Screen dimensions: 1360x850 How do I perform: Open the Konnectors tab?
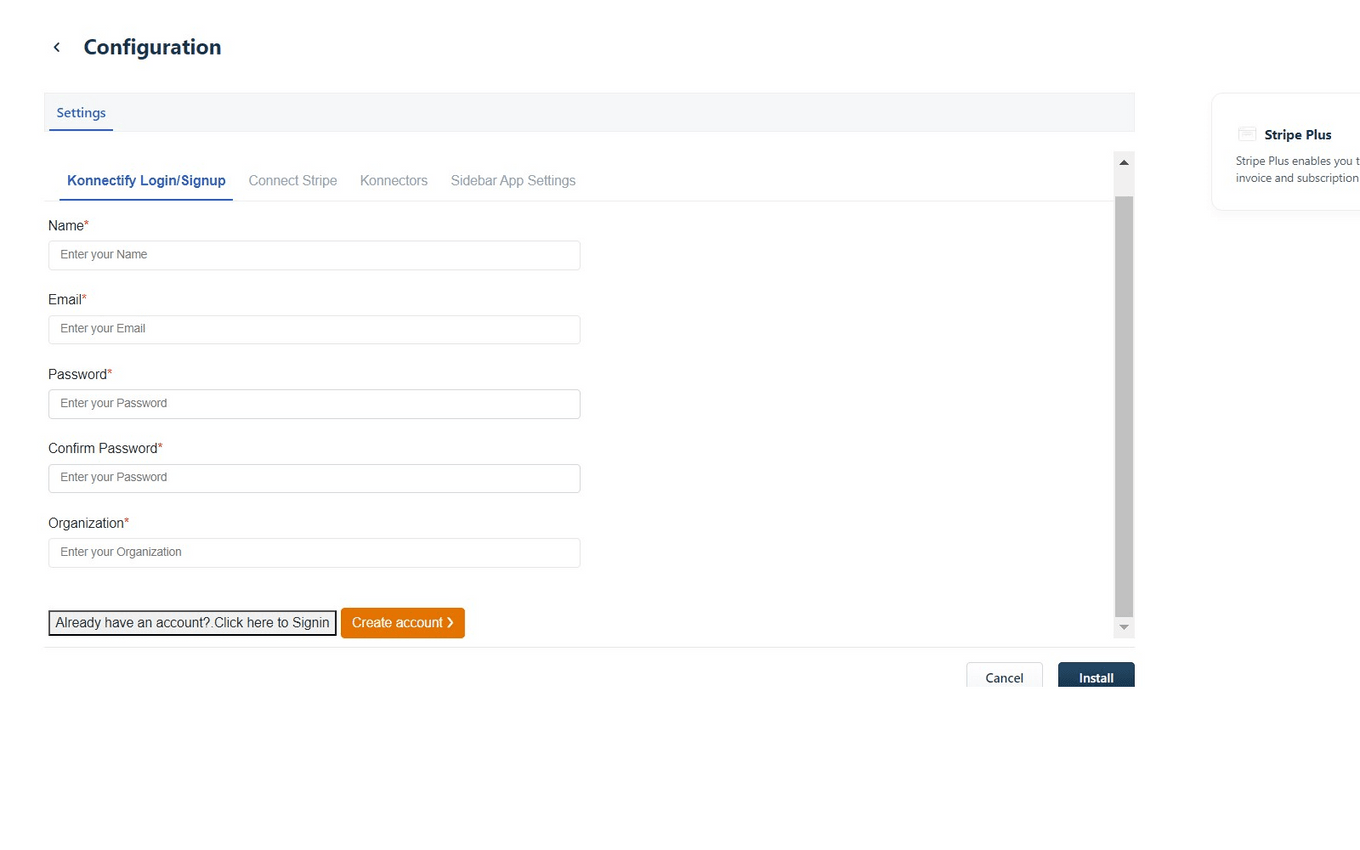point(393,180)
